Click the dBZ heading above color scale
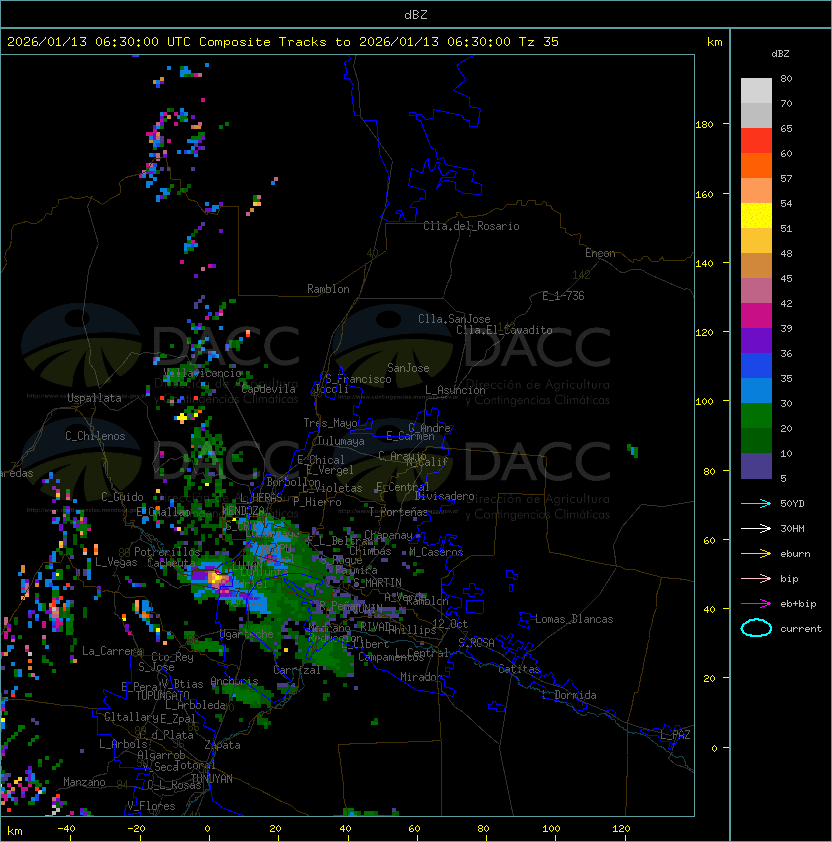The image size is (832, 842). [x=780, y=54]
